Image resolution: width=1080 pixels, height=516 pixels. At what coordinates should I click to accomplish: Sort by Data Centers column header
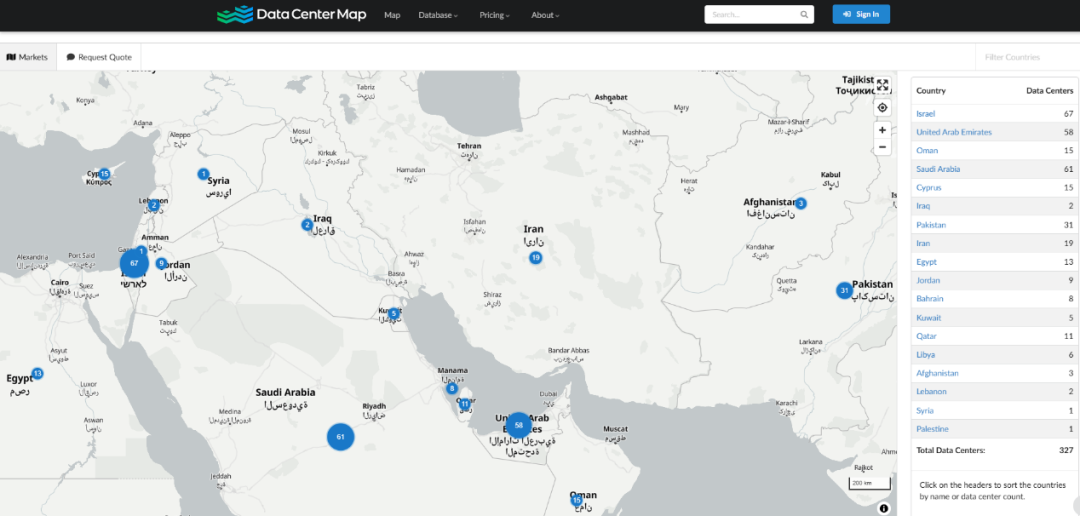tap(1049, 90)
